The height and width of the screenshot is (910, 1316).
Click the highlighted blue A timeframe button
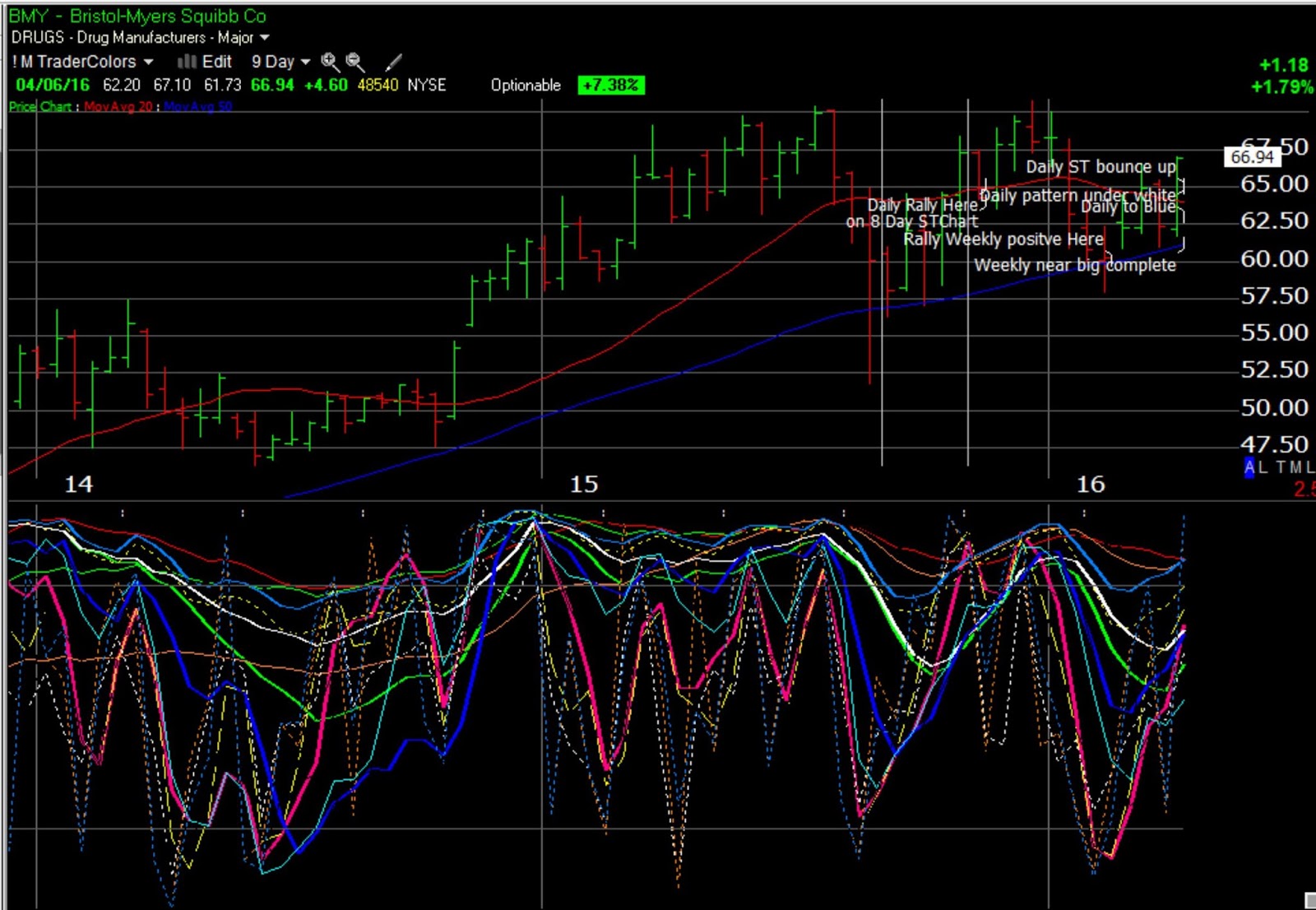[x=1248, y=467]
